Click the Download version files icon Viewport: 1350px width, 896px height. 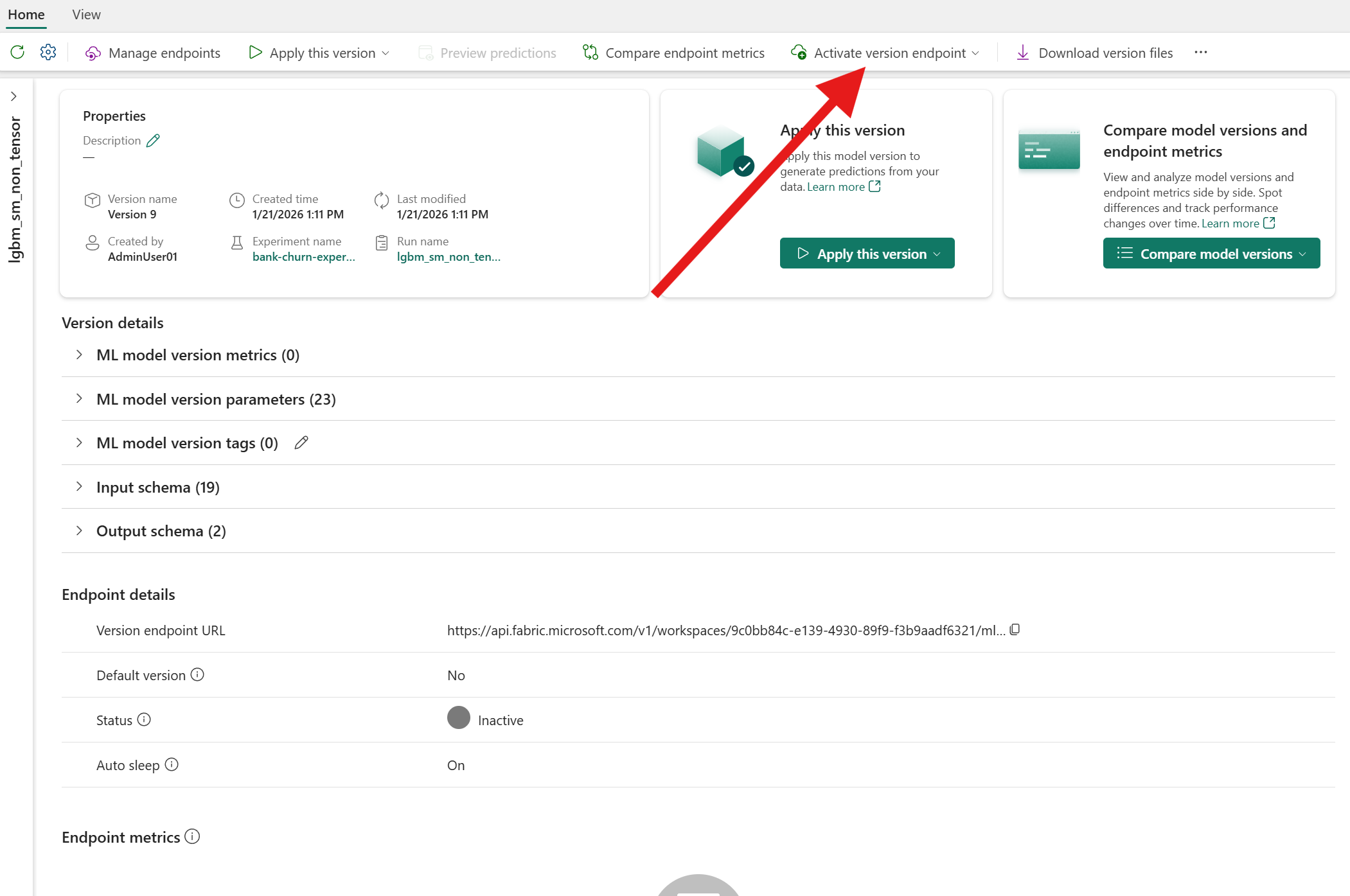[x=1022, y=53]
